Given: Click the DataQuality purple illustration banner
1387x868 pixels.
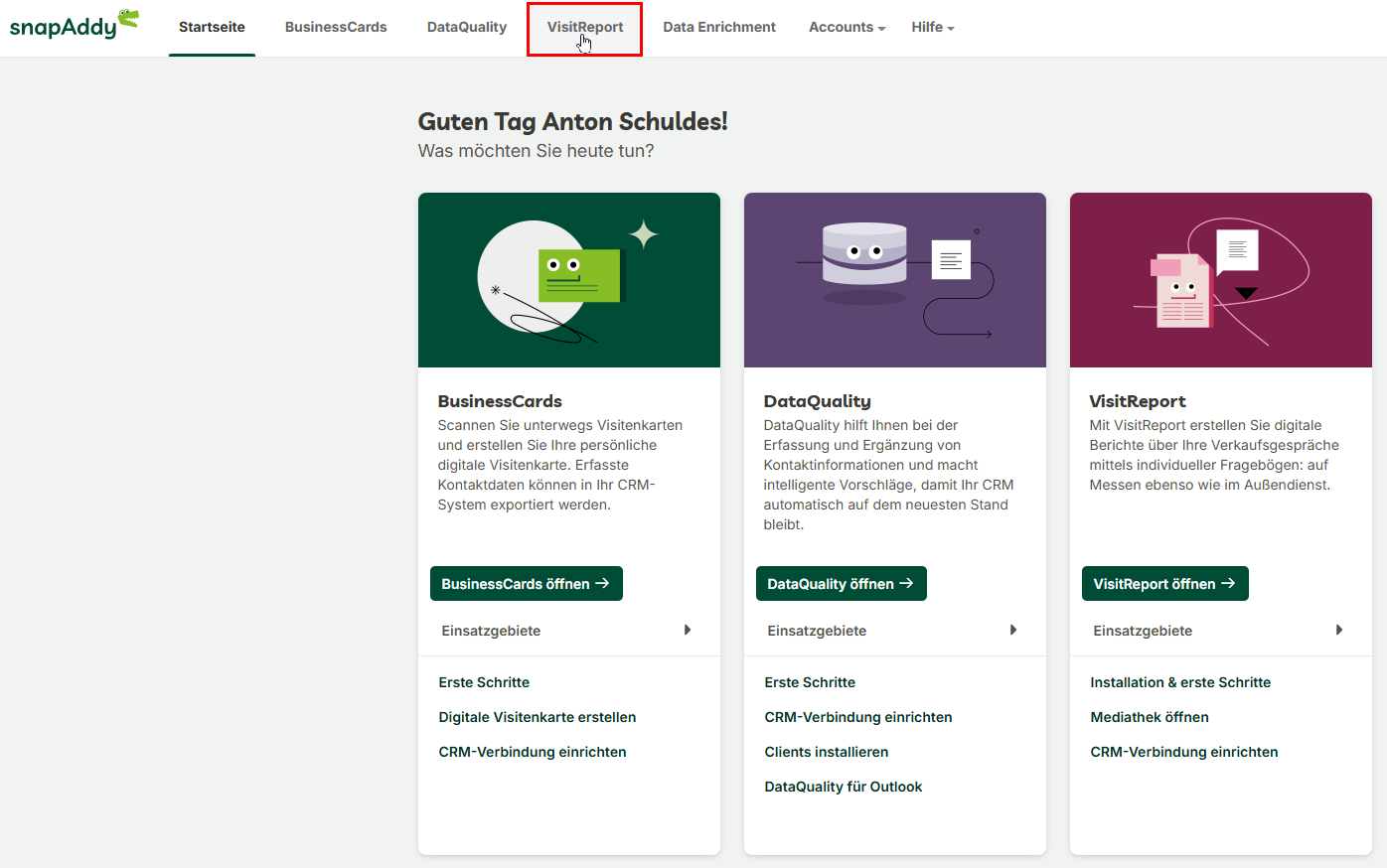Looking at the screenshot, I should point(895,280).
